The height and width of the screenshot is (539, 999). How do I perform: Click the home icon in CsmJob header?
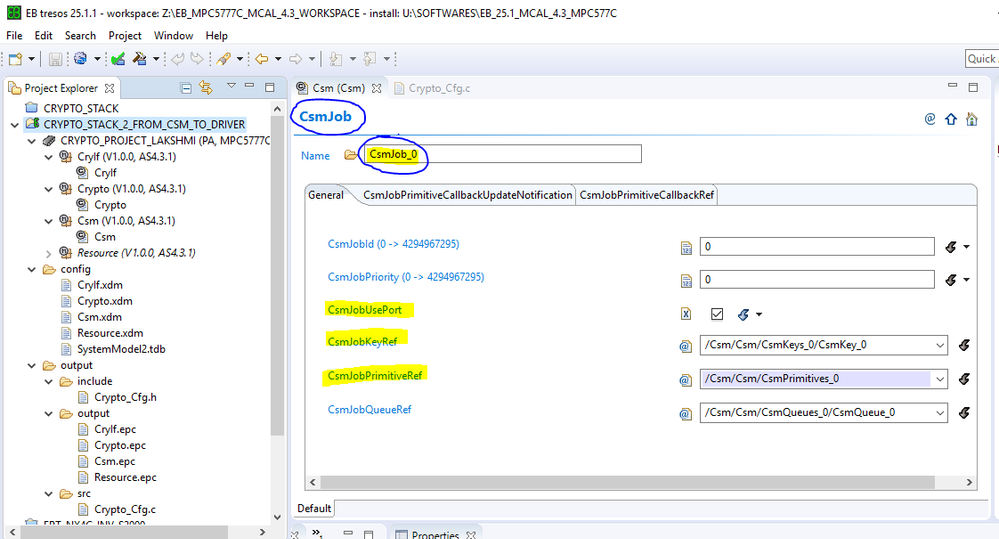pyautogui.click(x=972, y=119)
